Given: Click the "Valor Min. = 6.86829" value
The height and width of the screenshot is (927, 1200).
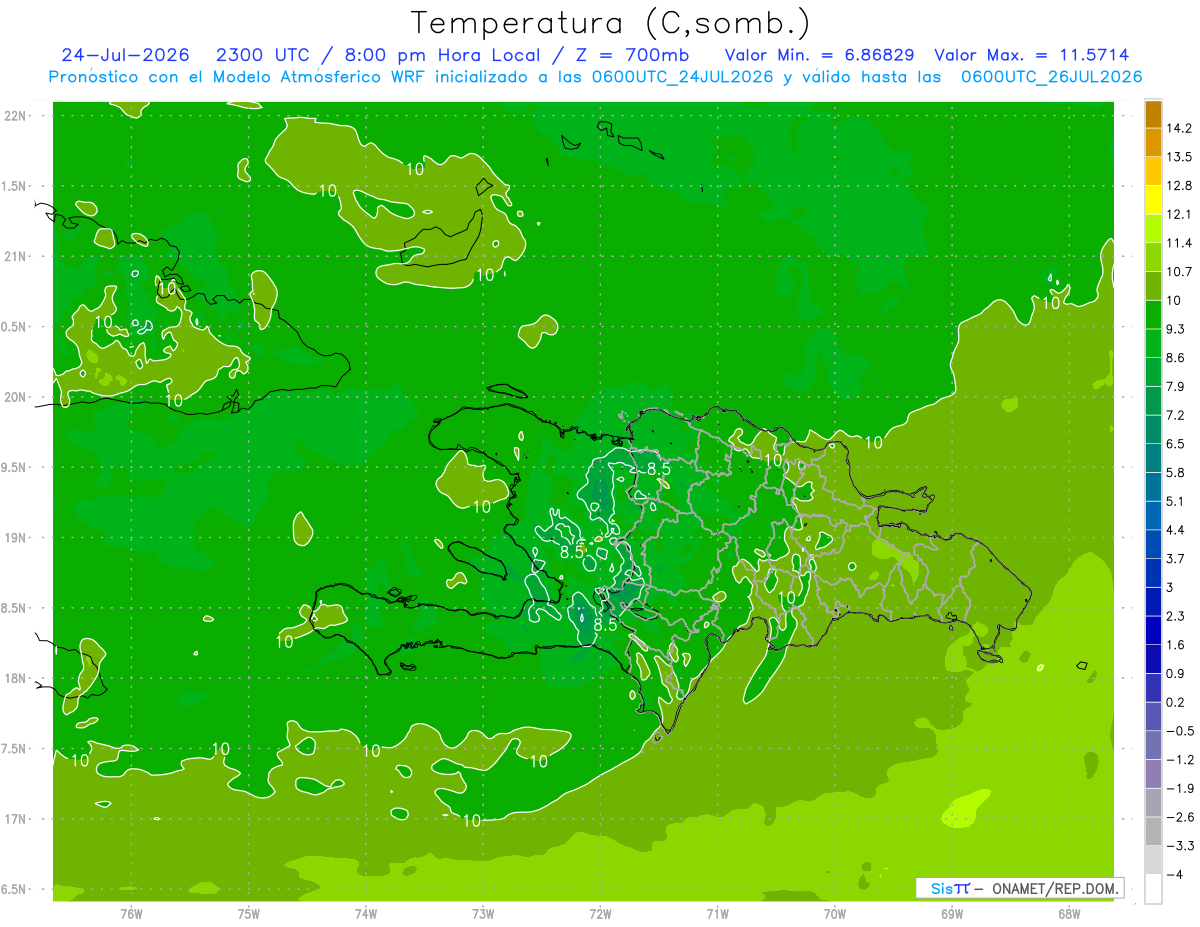Looking at the screenshot, I should (820, 55).
